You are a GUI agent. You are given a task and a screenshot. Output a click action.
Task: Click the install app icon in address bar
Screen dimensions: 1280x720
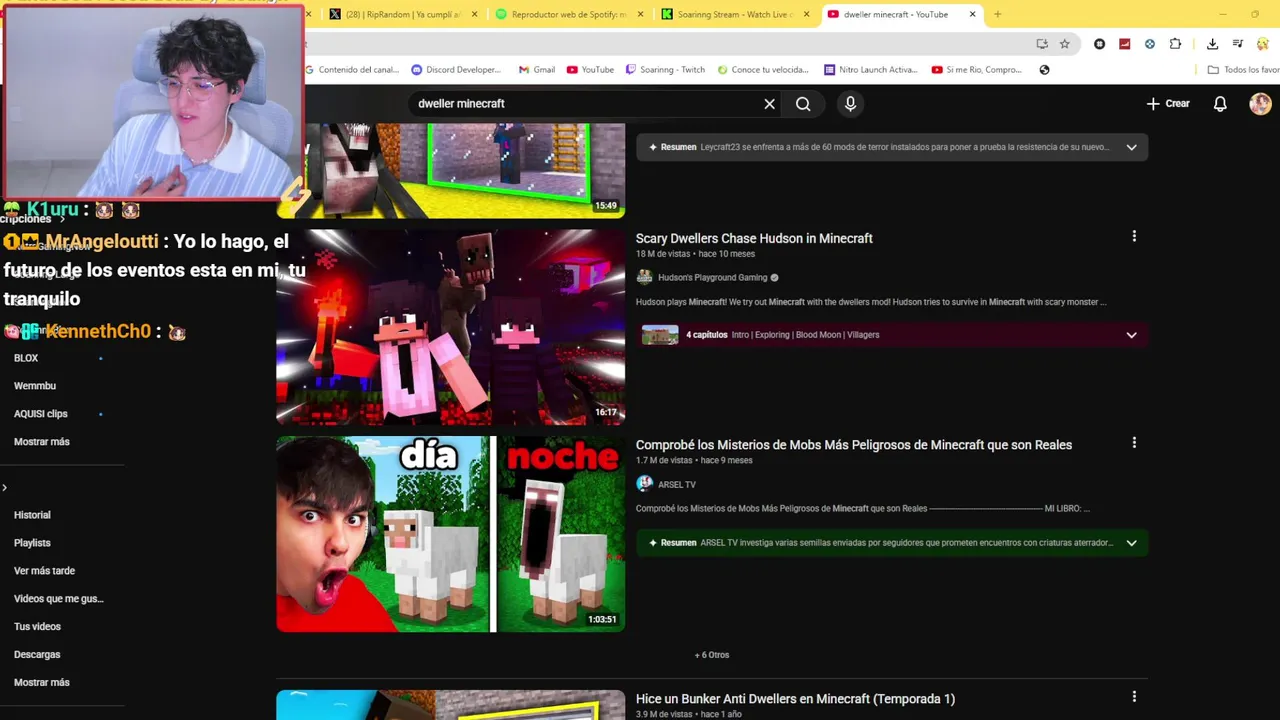[x=1042, y=44]
